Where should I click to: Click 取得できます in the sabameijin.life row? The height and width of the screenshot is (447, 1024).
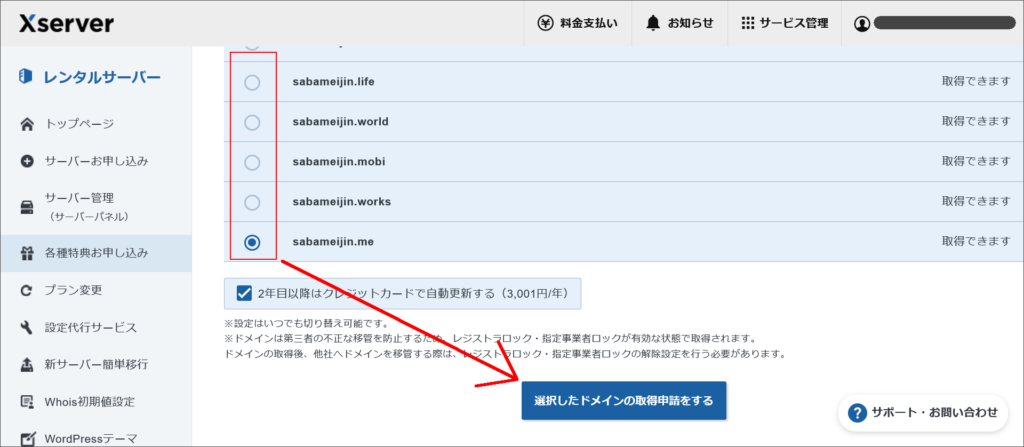click(976, 82)
